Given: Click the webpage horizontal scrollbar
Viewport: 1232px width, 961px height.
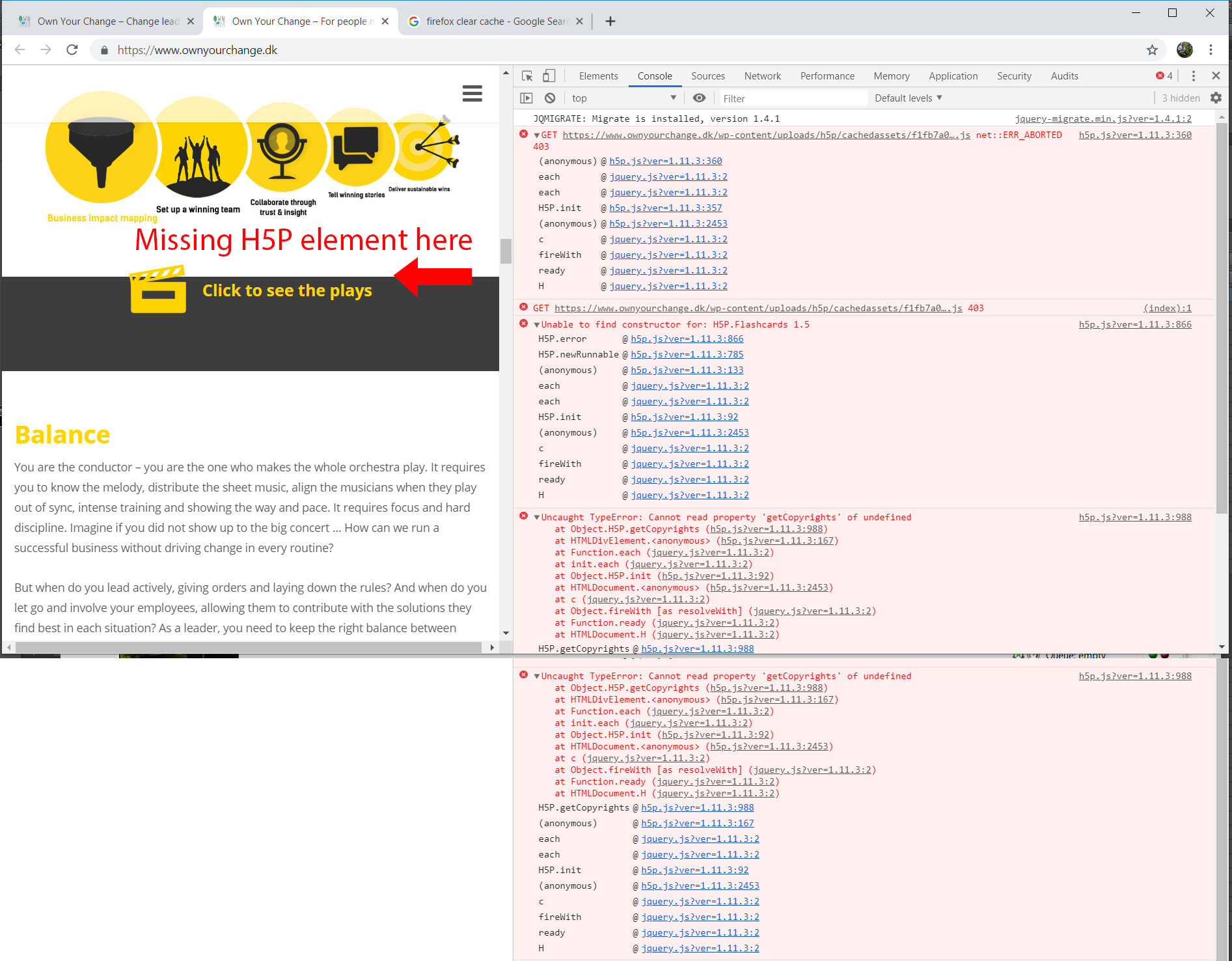Looking at the screenshot, I should click(248, 647).
